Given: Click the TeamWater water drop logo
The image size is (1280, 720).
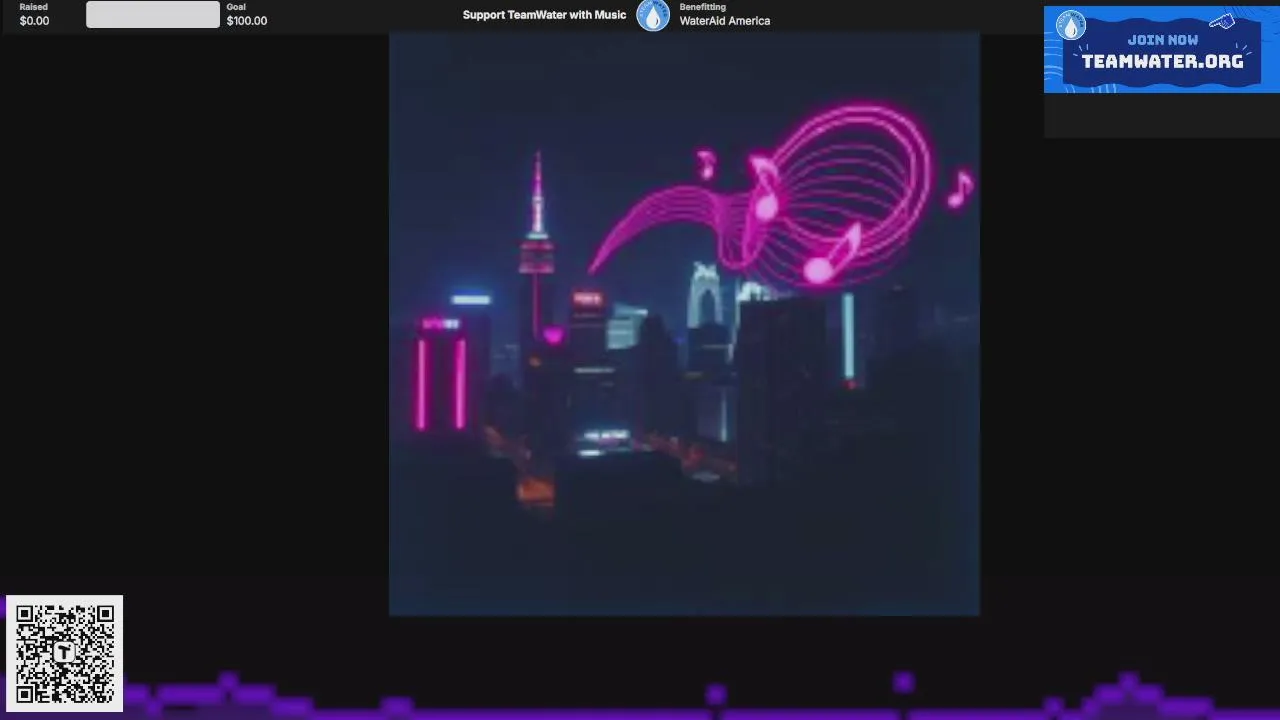Looking at the screenshot, I should click(x=653, y=15).
